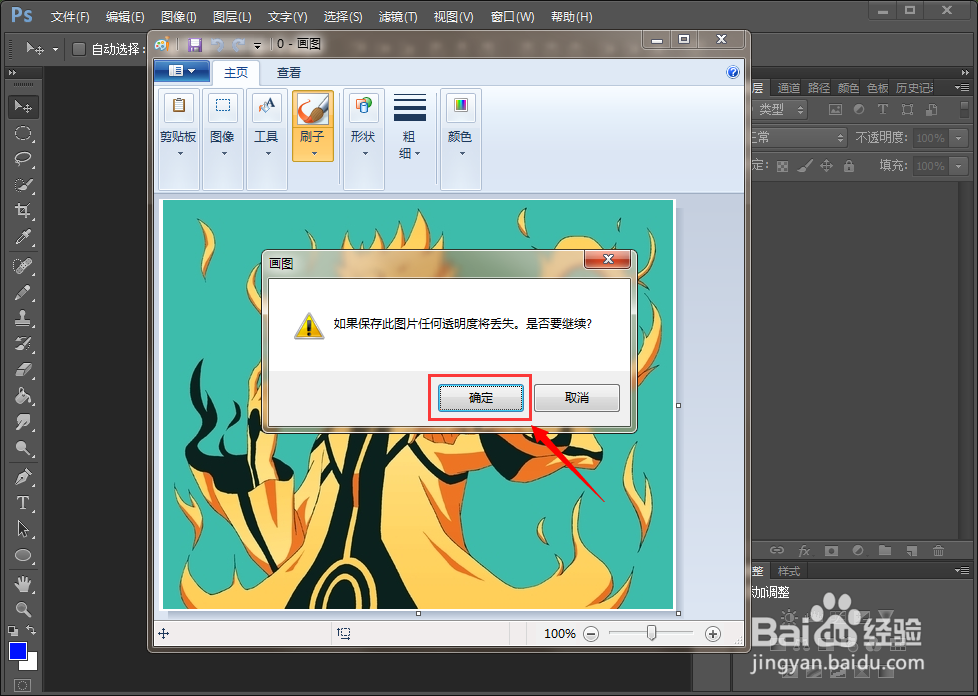Viewport: 978px width, 696px height.
Task: Select the Dodge tool magnifier-like icon
Action: click(x=23, y=448)
